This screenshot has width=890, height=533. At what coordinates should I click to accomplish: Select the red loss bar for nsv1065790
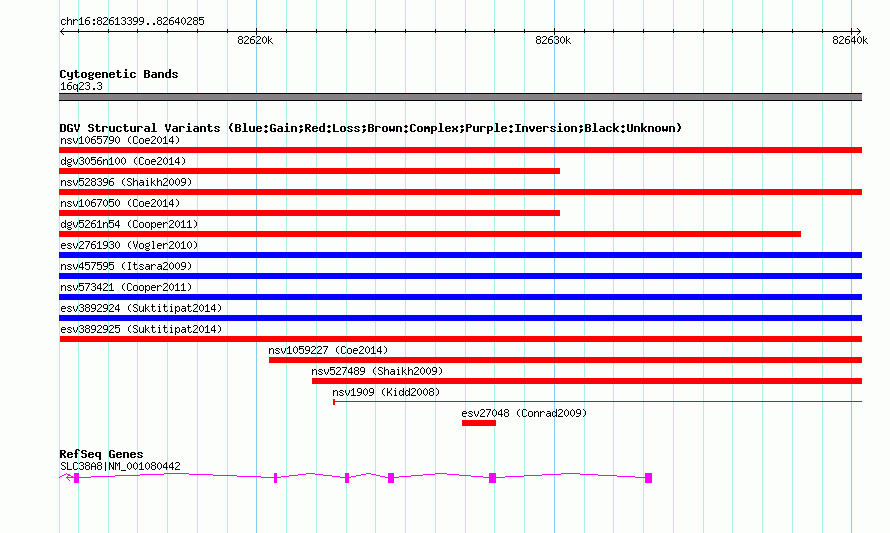point(460,150)
